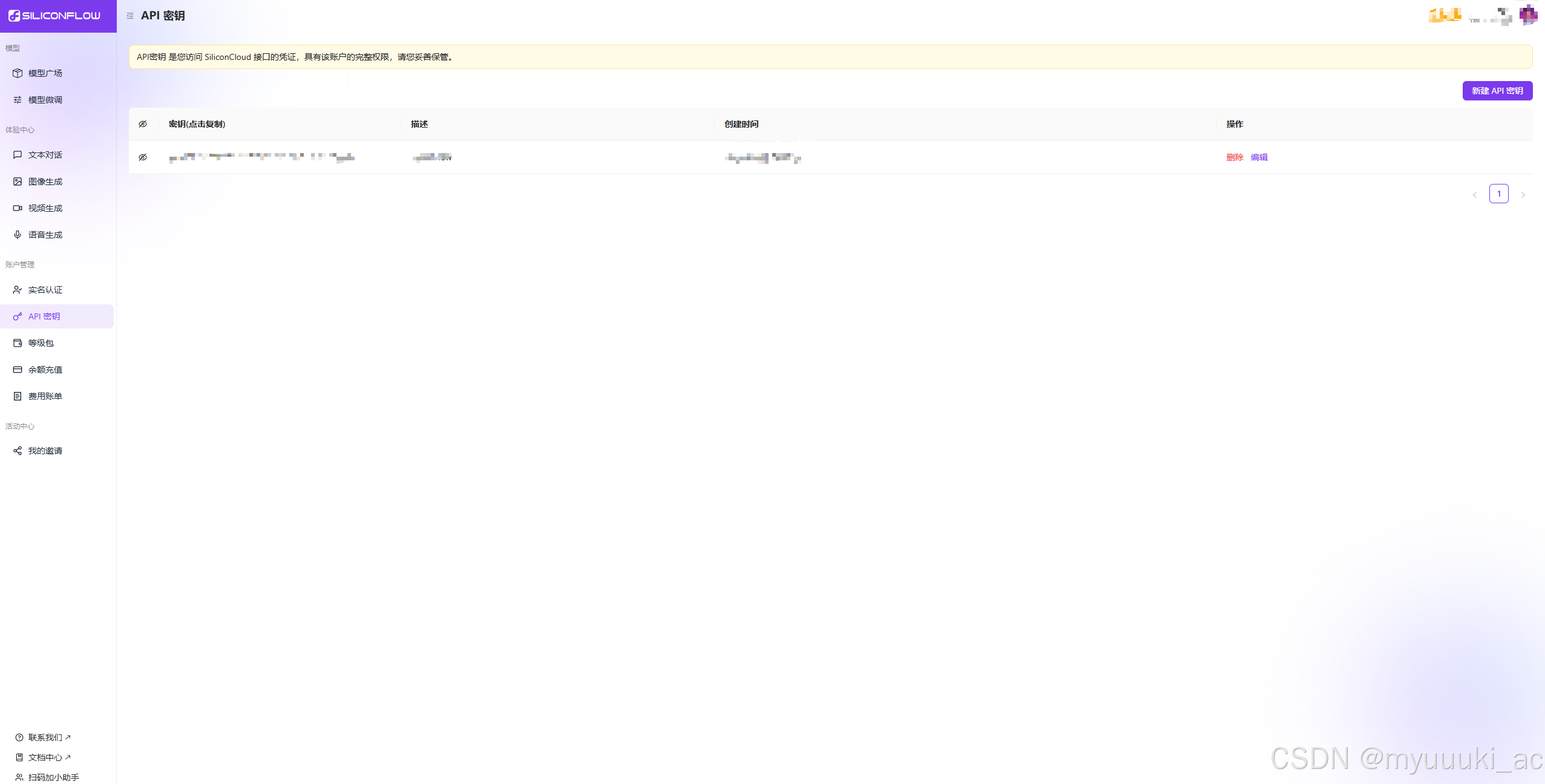Click 删除 link for the key
Viewport: 1545px width, 784px height.
pyautogui.click(x=1235, y=157)
